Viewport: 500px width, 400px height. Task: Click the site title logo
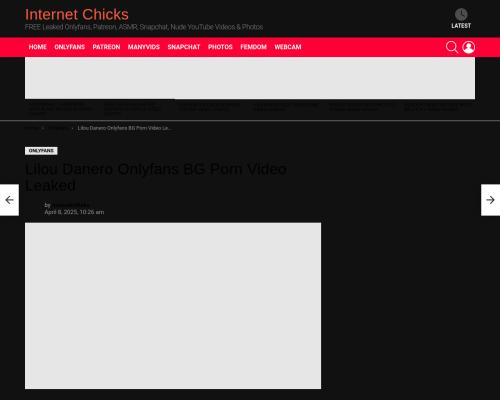pos(77,15)
